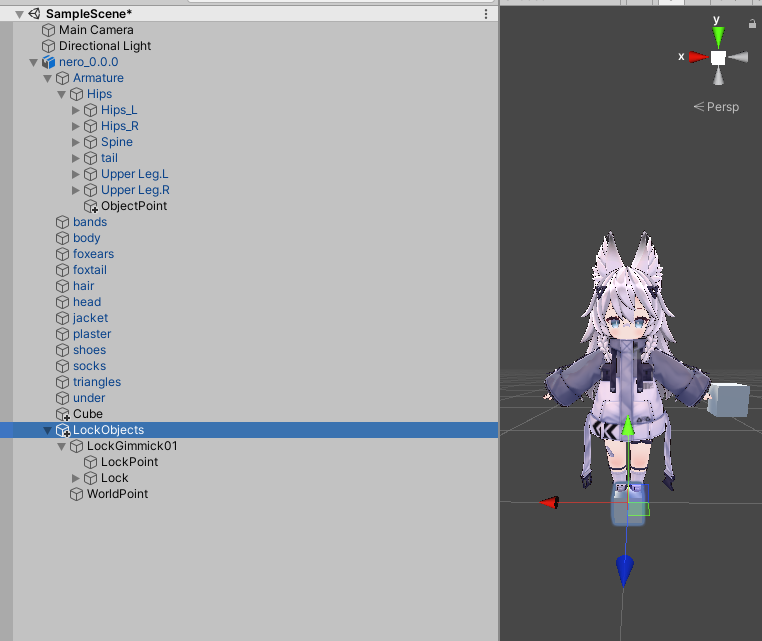Click the cube icon next to foxtail
762x641 pixels.
[x=62, y=270]
